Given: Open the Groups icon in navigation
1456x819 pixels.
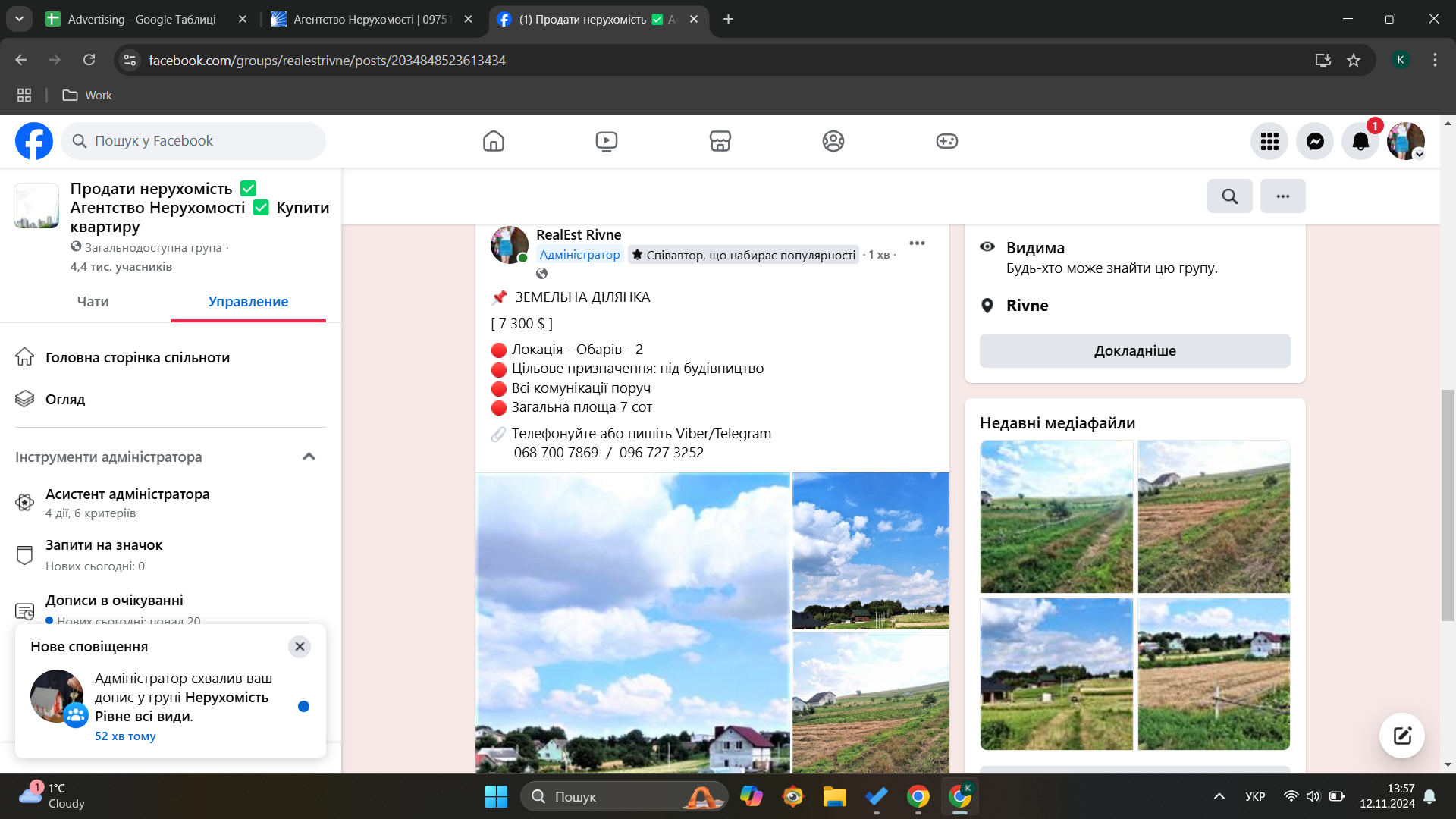Looking at the screenshot, I should (x=833, y=141).
